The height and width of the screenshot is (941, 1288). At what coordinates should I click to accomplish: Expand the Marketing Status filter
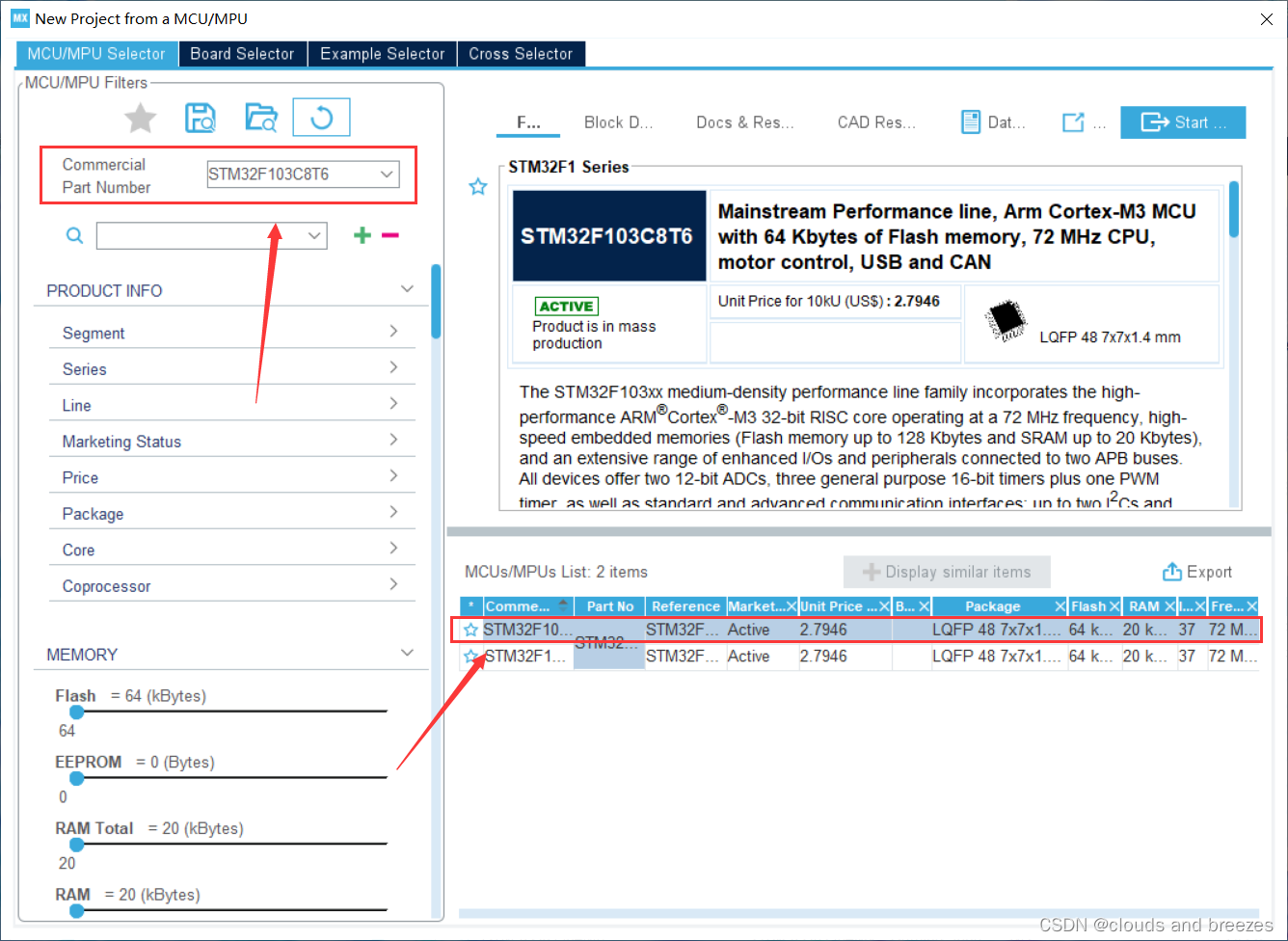(x=393, y=440)
